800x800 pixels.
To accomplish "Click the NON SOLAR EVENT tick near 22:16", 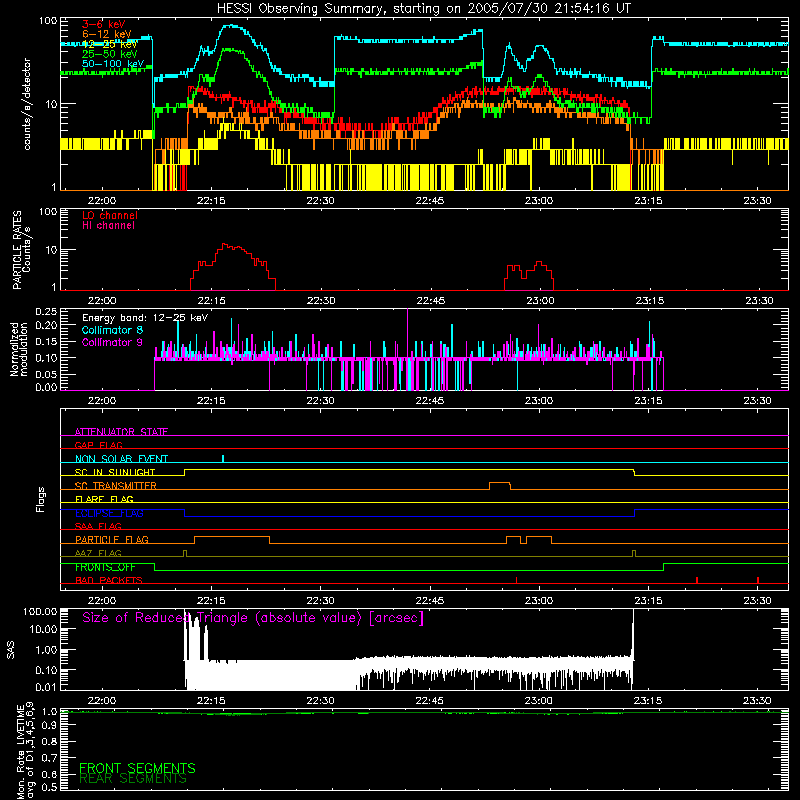I will coord(223,458).
